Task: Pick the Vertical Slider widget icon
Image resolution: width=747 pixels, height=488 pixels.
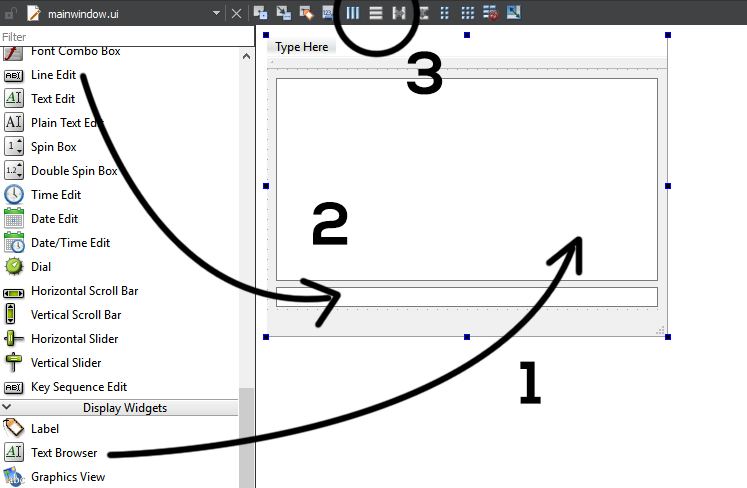Action: pos(13,363)
